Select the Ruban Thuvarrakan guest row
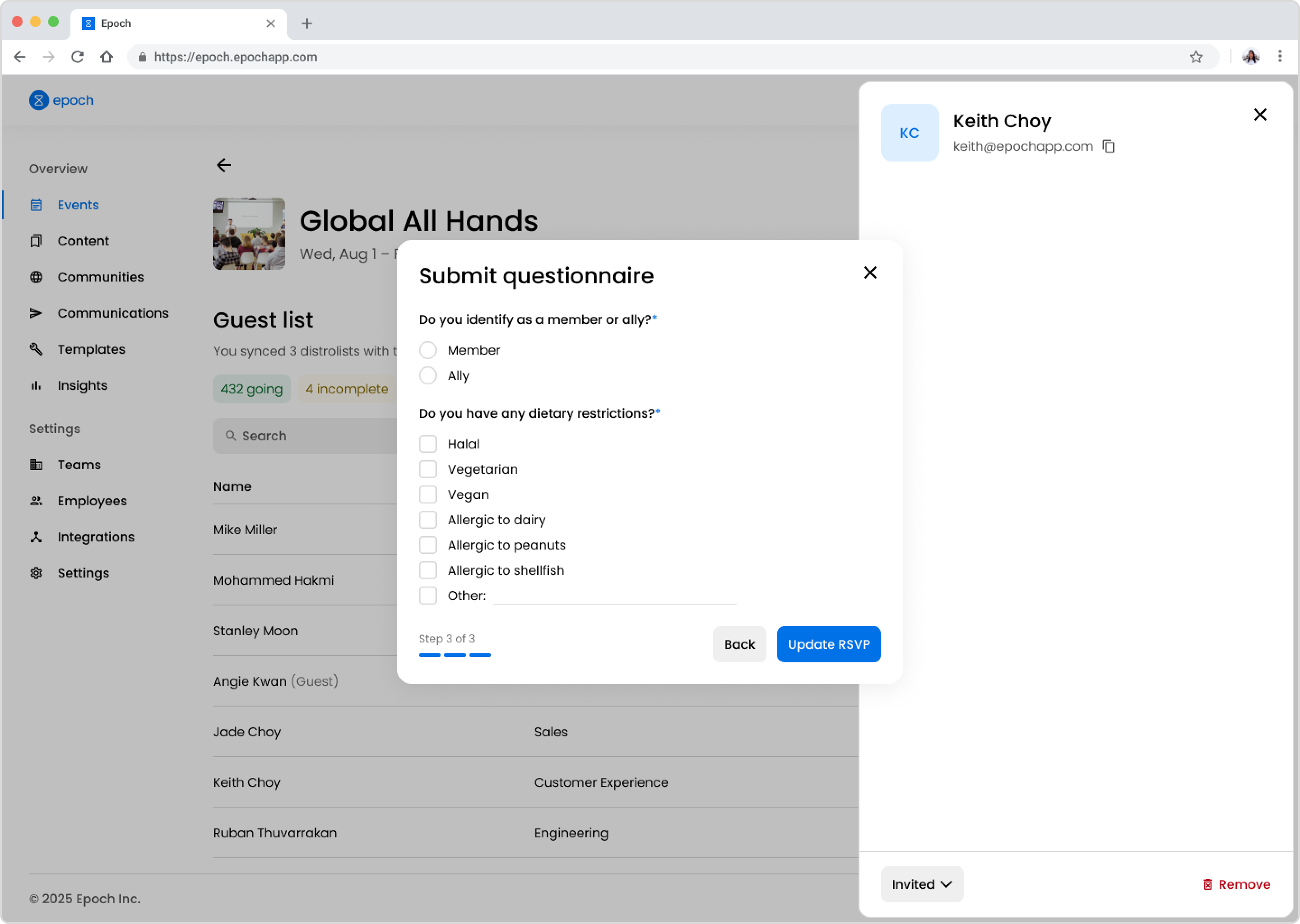This screenshot has width=1300, height=924. click(x=535, y=833)
